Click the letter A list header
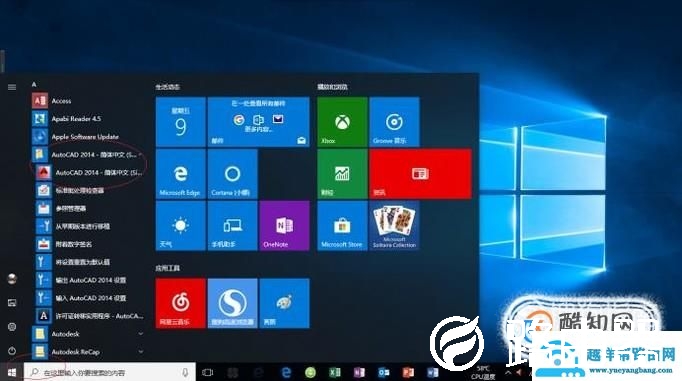The image size is (682, 381). pos(34,84)
